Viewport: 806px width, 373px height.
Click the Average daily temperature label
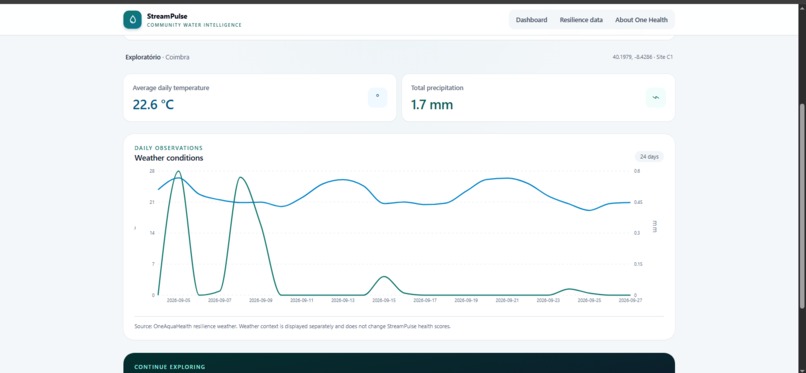(171, 88)
